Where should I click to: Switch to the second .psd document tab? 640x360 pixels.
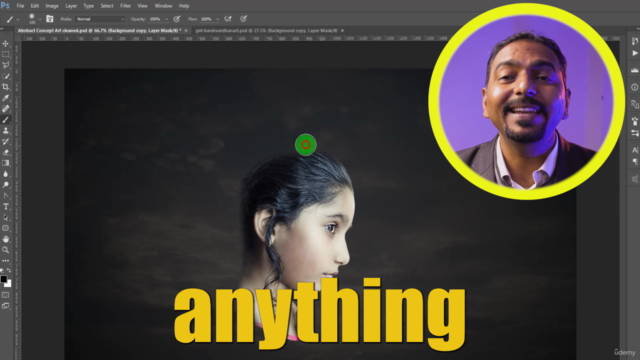[267, 31]
